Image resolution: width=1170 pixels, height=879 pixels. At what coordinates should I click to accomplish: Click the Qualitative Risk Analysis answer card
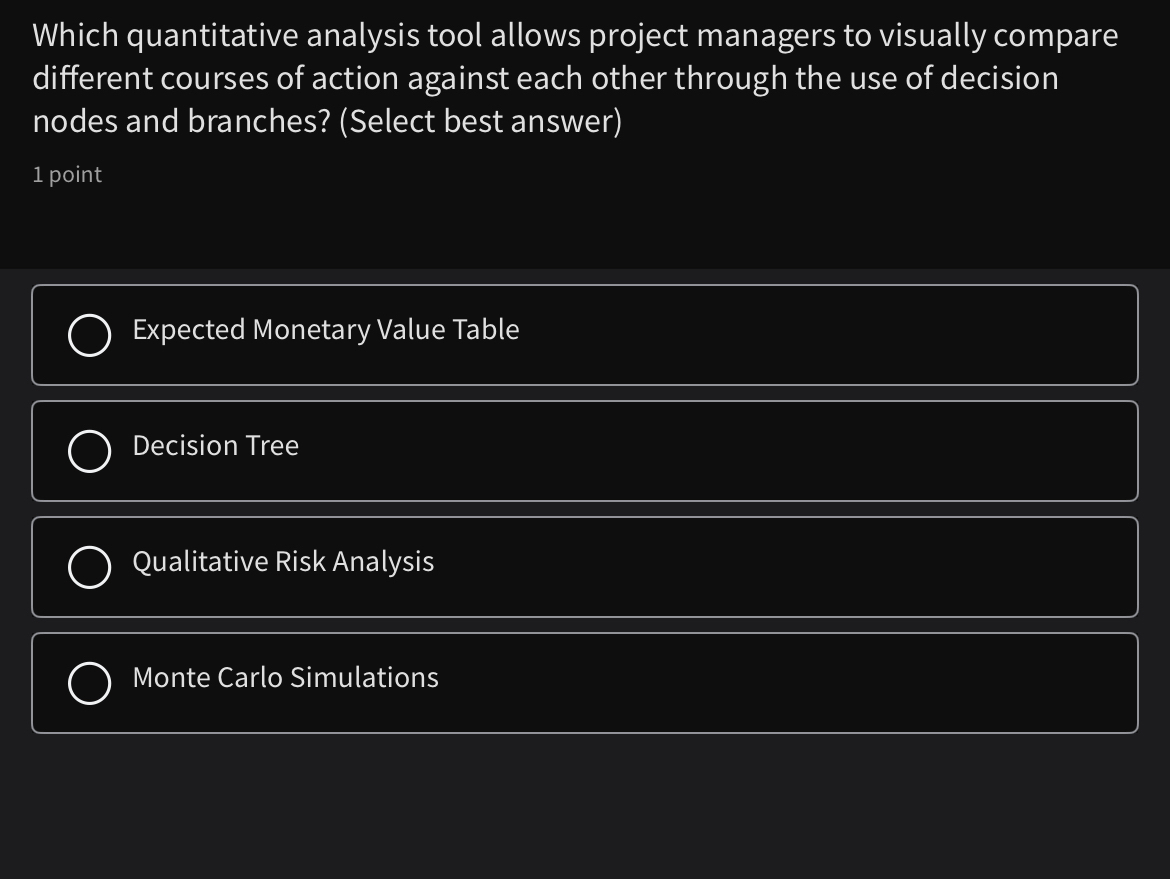[x=585, y=567]
